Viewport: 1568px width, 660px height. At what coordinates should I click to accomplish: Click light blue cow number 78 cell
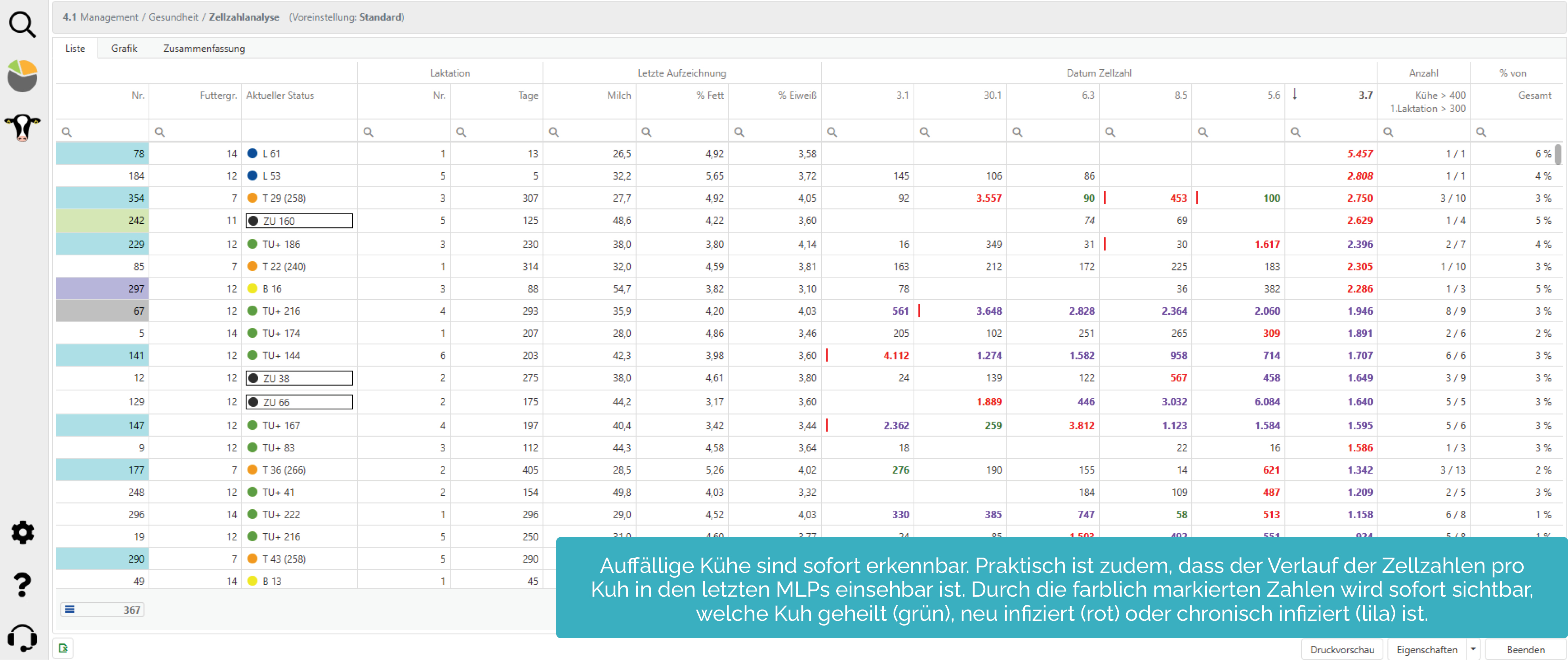[102, 153]
